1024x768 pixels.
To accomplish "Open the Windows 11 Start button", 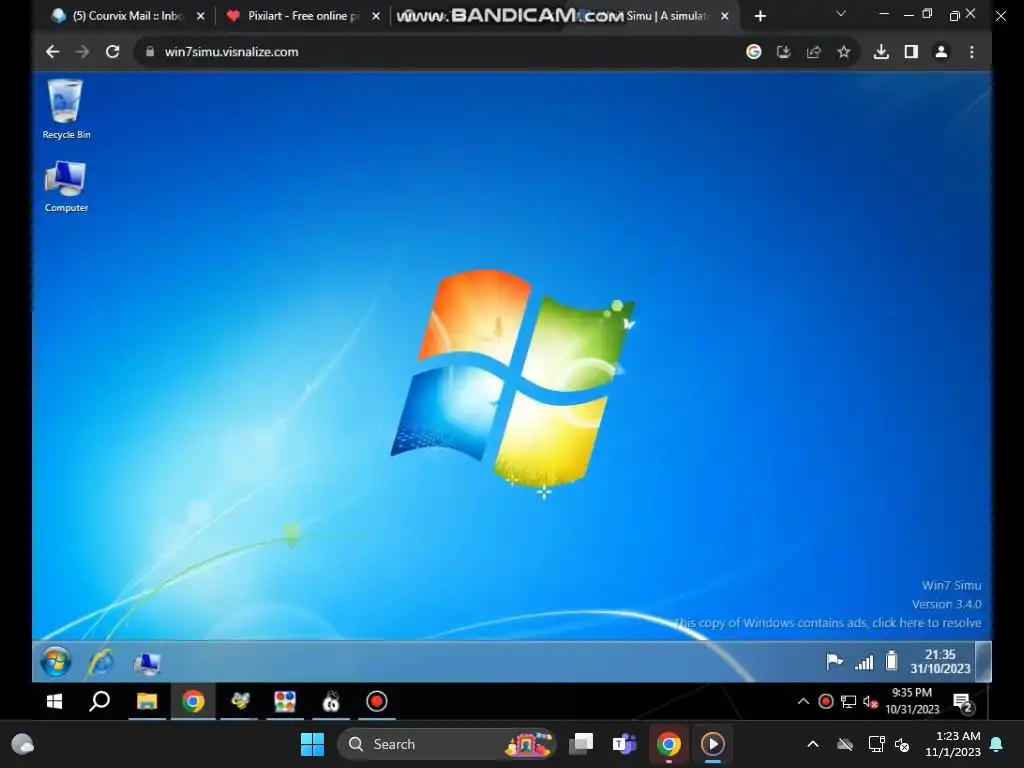I will tap(312, 744).
